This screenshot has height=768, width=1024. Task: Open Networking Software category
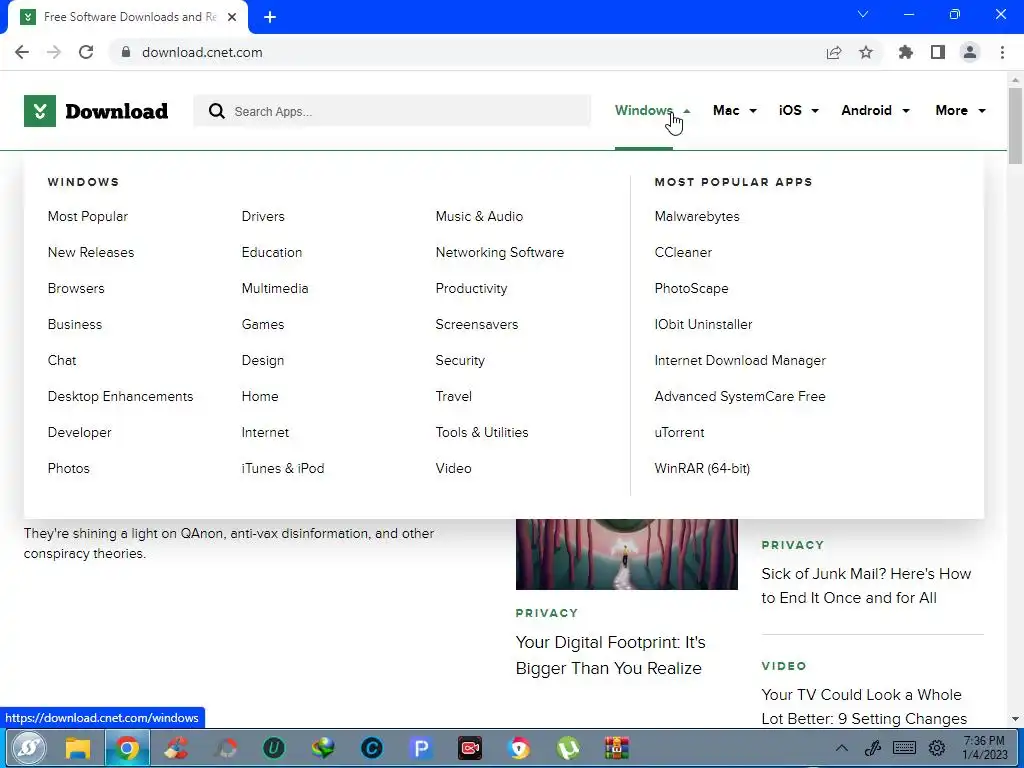click(500, 252)
